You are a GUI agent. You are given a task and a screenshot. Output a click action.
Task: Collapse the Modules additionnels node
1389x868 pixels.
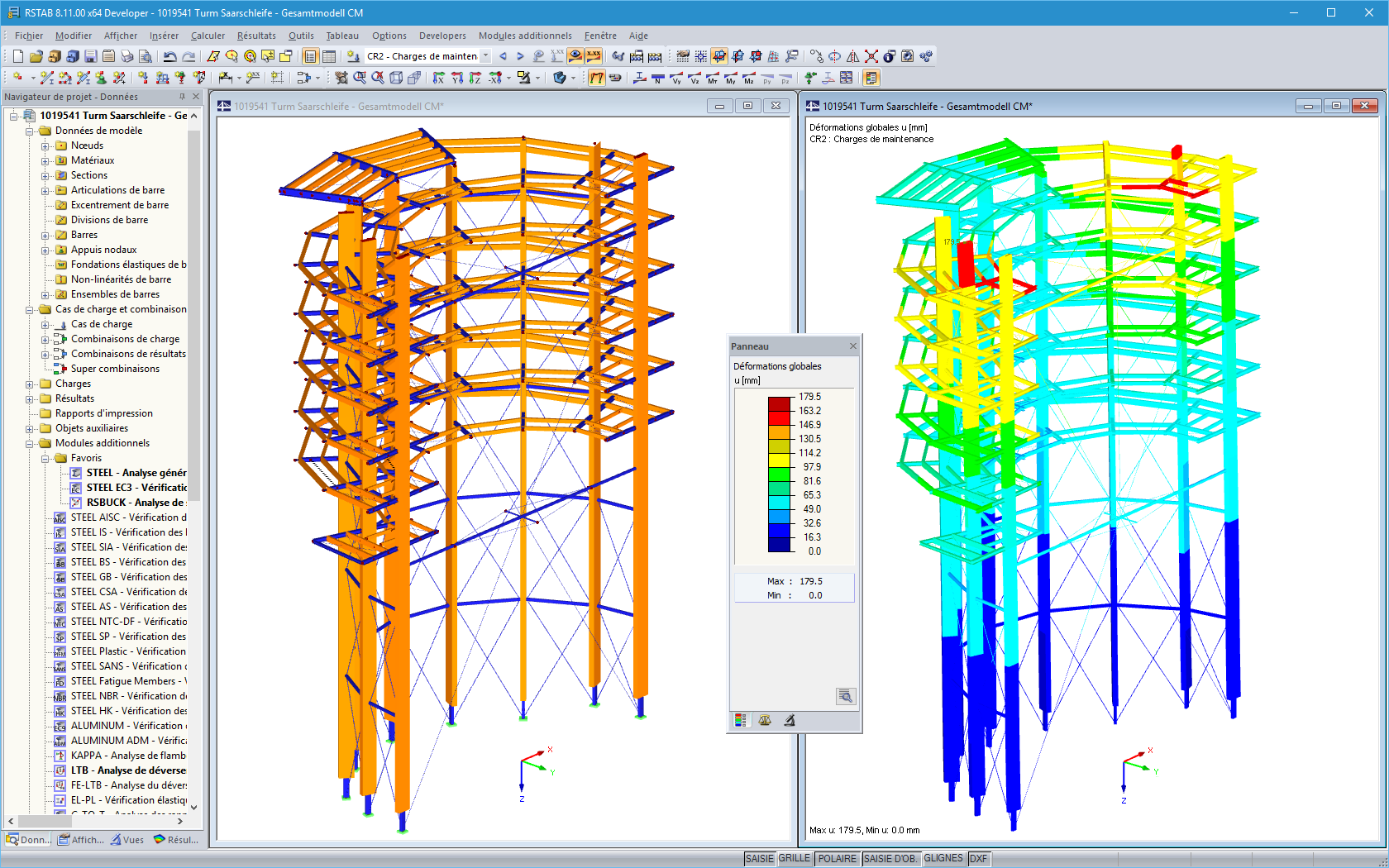pyautogui.click(x=30, y=444)
